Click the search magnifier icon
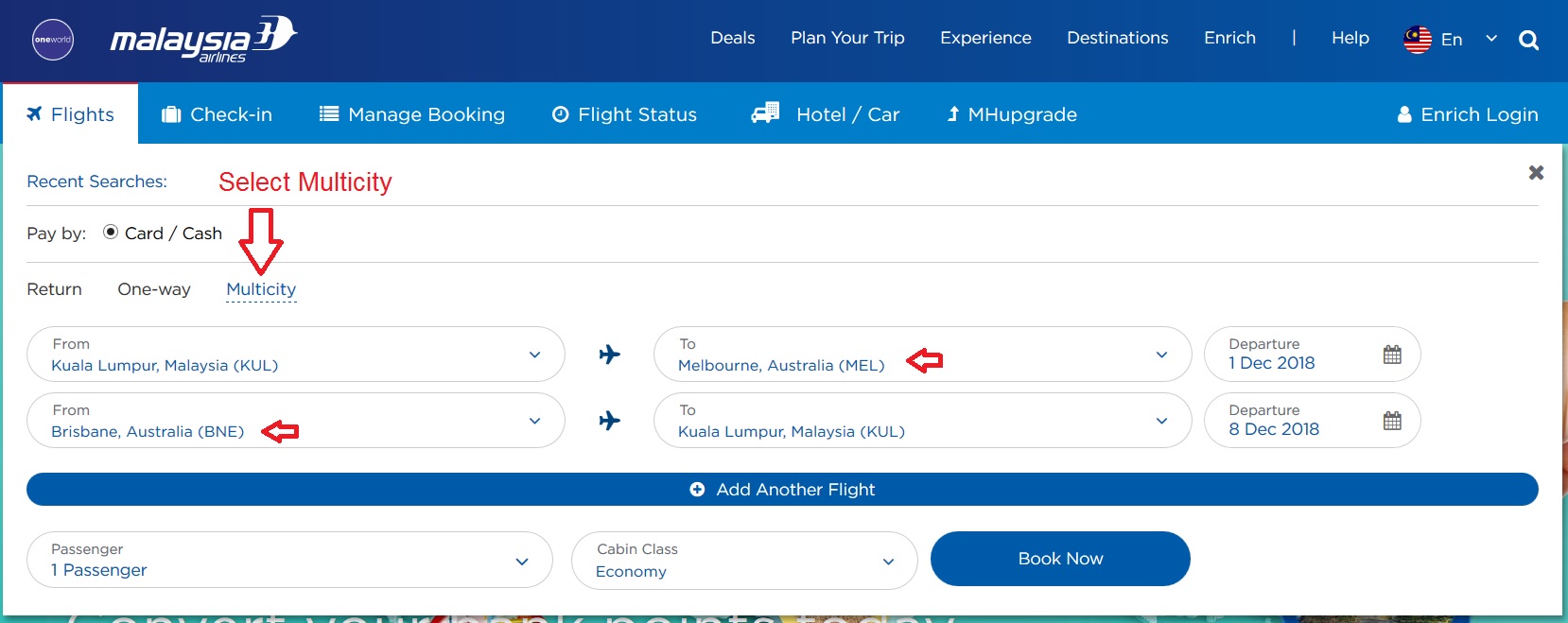The image size is (1568, 623). coord(1528,41)
